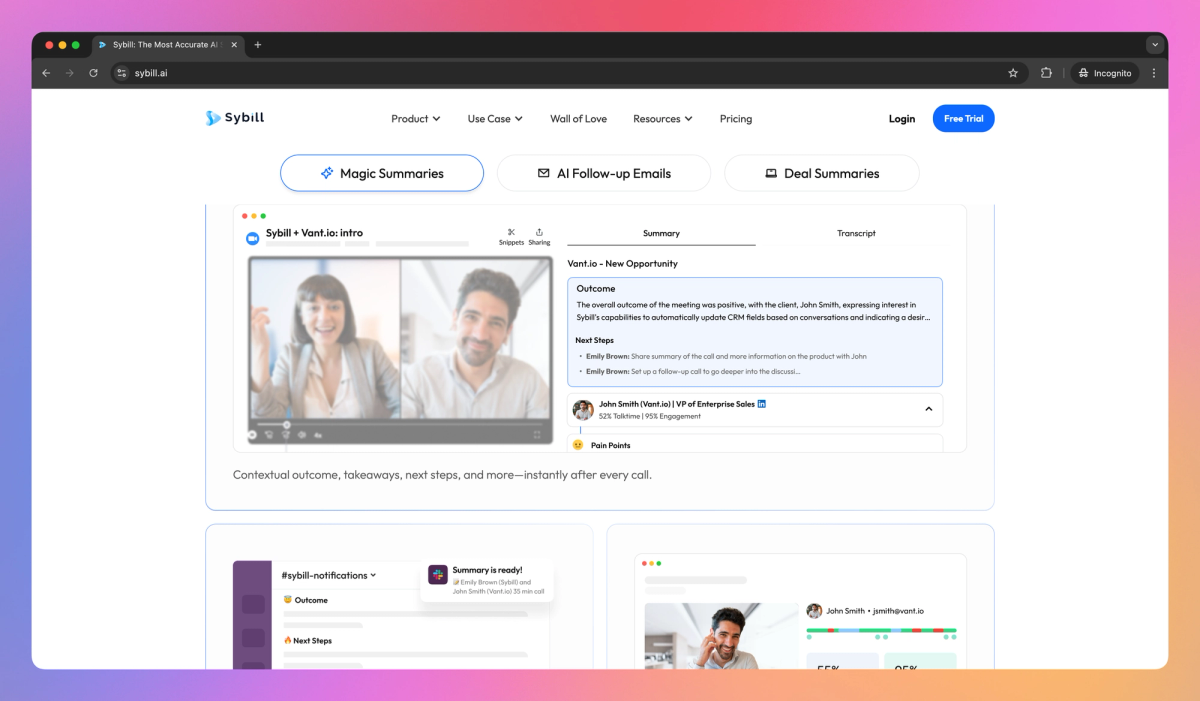Click the 'Next Steps' heading in summary
Viewport: 1200px width, 701px height.
[594, 340]
